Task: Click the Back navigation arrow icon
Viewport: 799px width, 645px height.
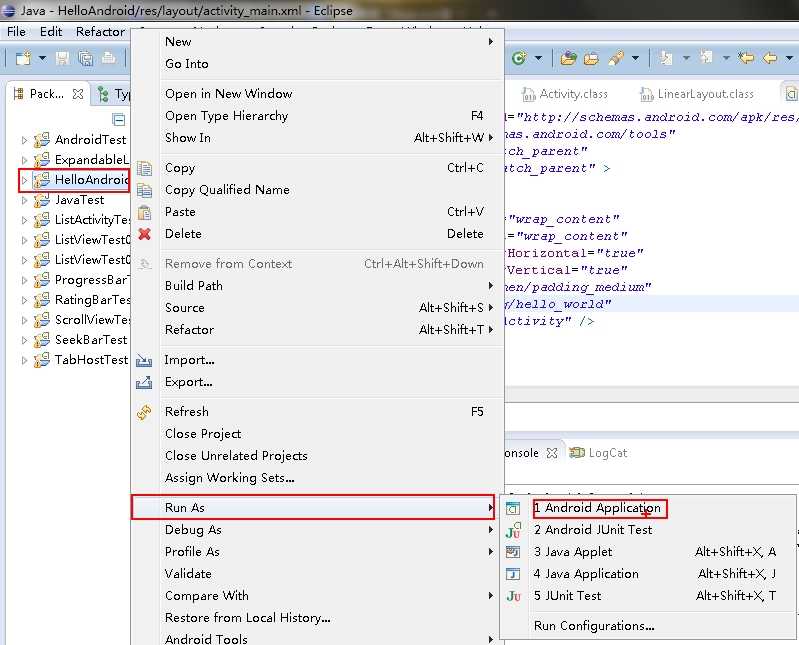Action: click(x=770, y=58)
